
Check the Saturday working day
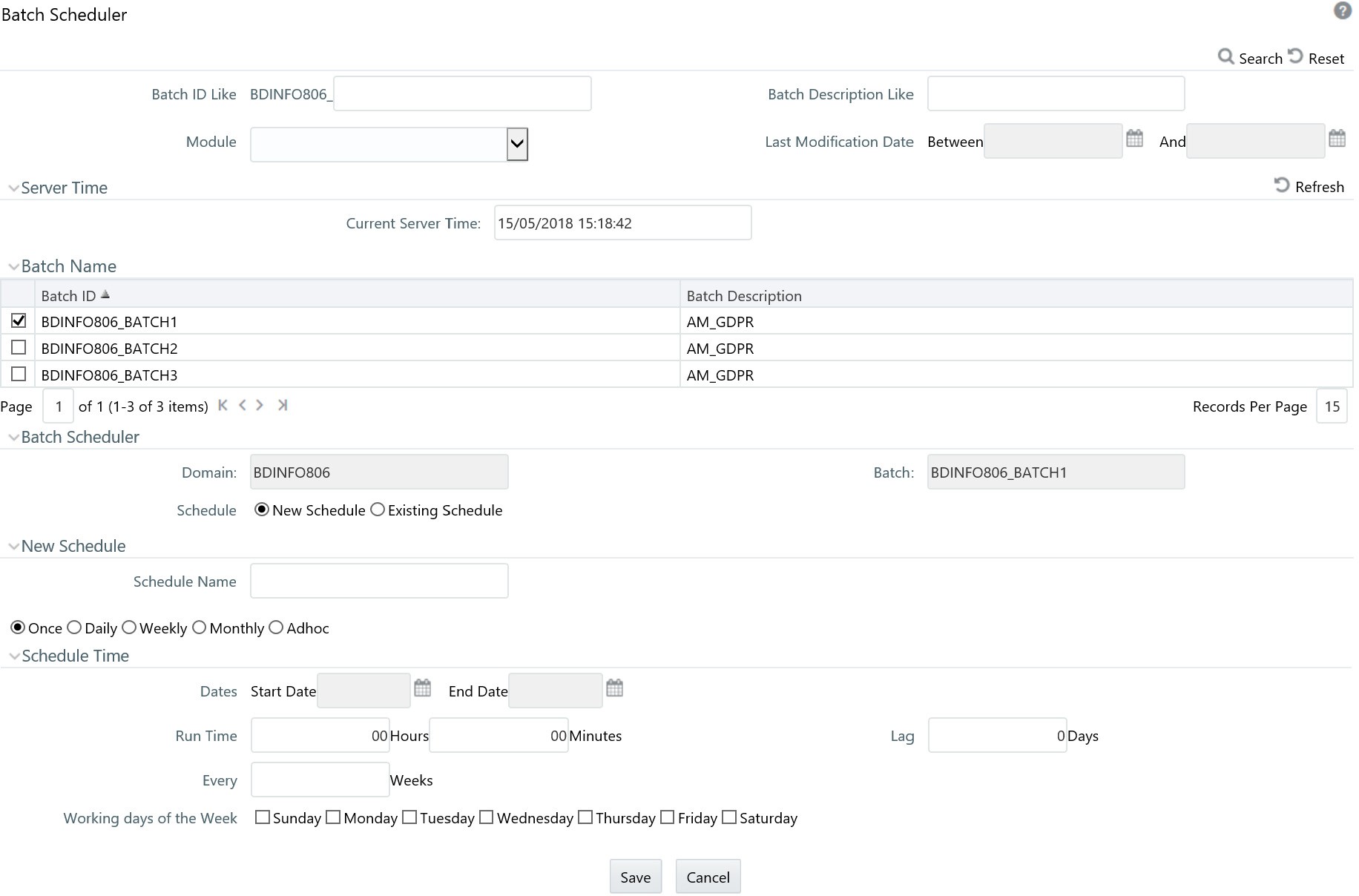pos(729,817)
